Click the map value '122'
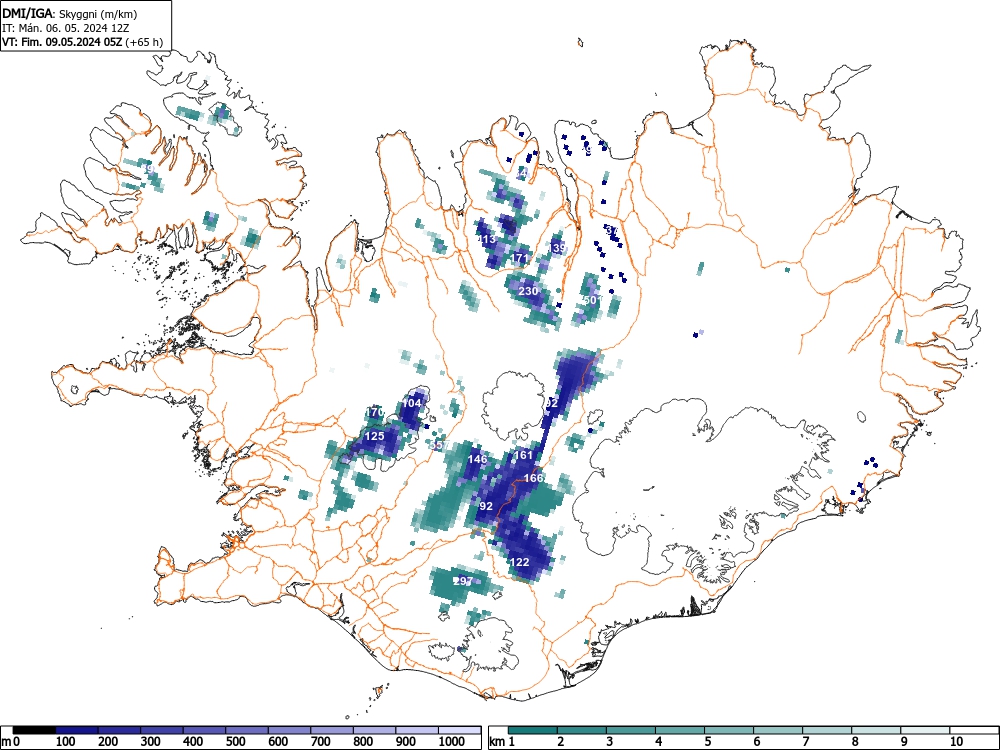 click(x=520, y=562)
